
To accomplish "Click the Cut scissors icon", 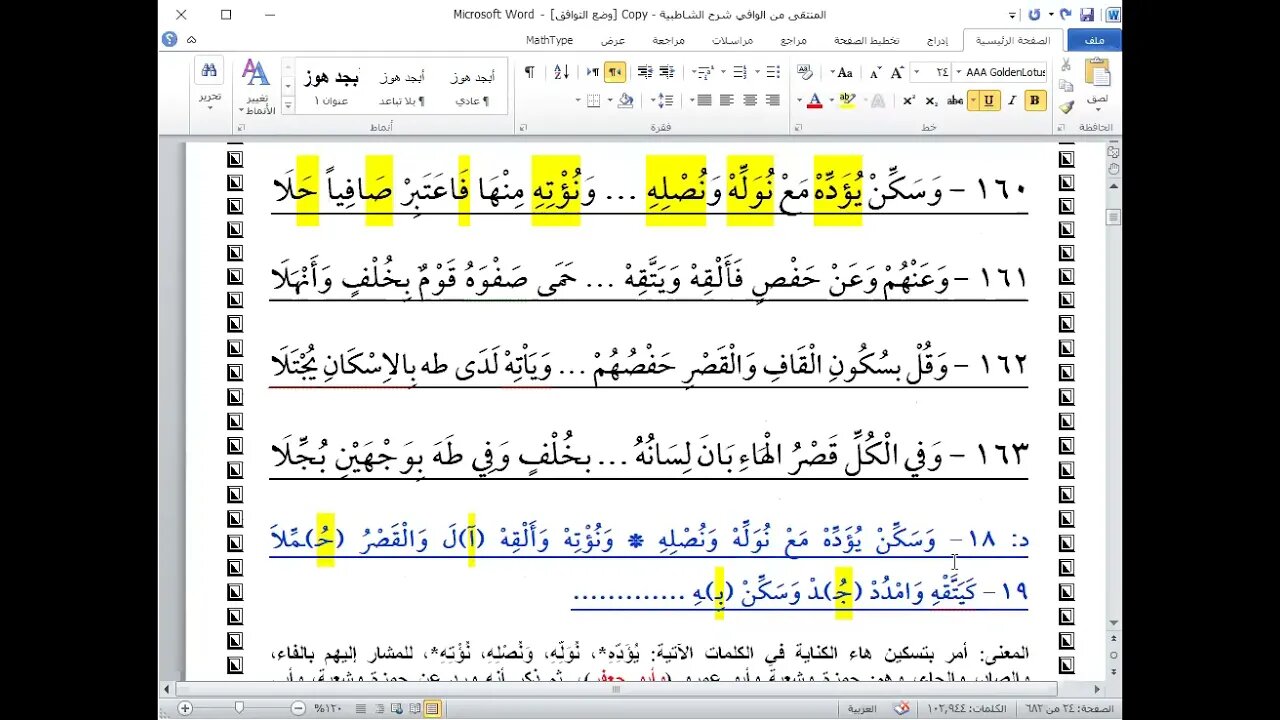I will coord(1066,64).
